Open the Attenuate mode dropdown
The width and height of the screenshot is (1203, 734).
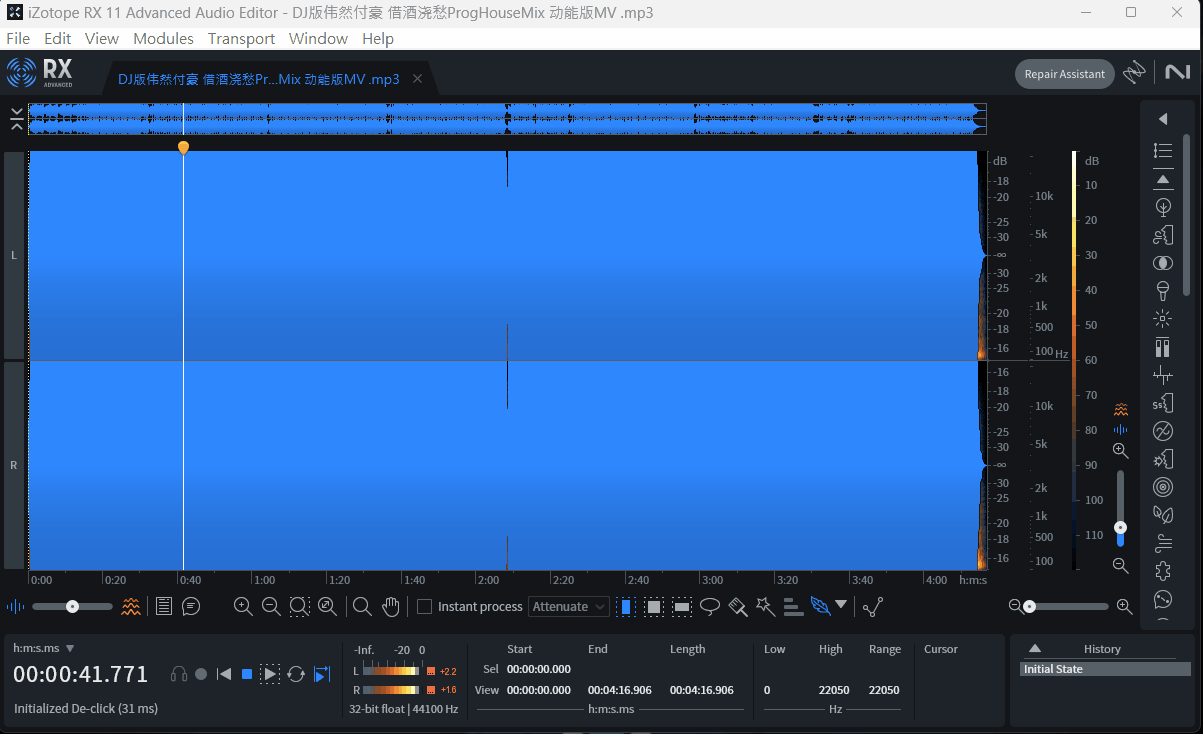(569, 607)
